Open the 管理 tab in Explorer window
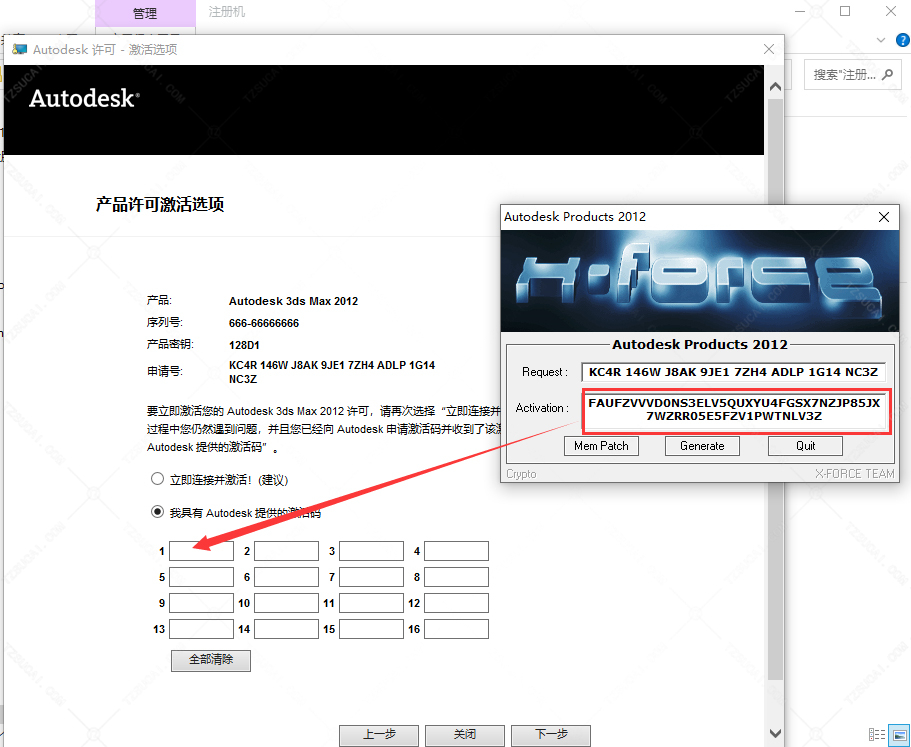 pyautogui.click(x=145, y=13)
